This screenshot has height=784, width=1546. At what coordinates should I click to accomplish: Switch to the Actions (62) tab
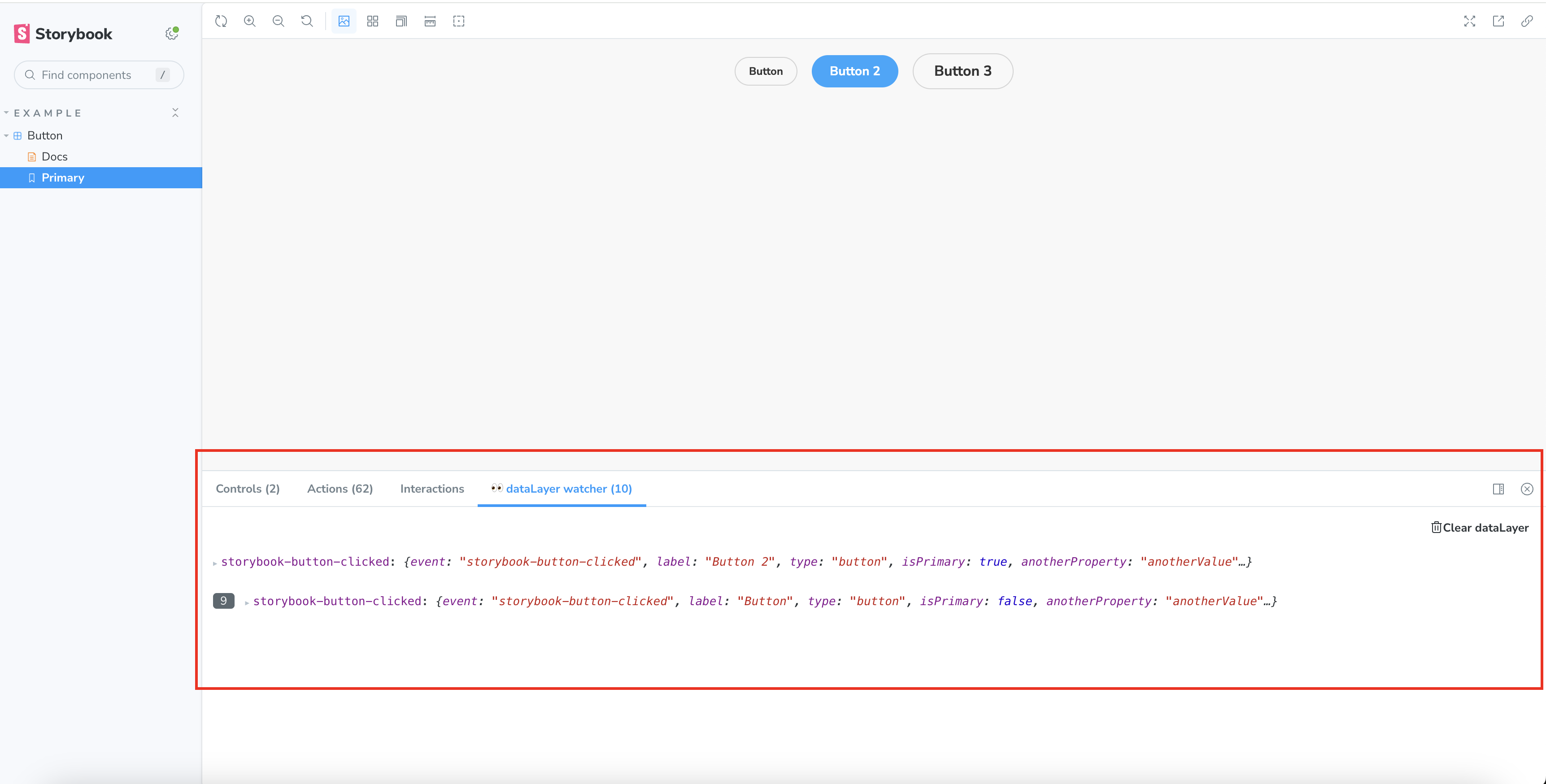pos(340,488)
